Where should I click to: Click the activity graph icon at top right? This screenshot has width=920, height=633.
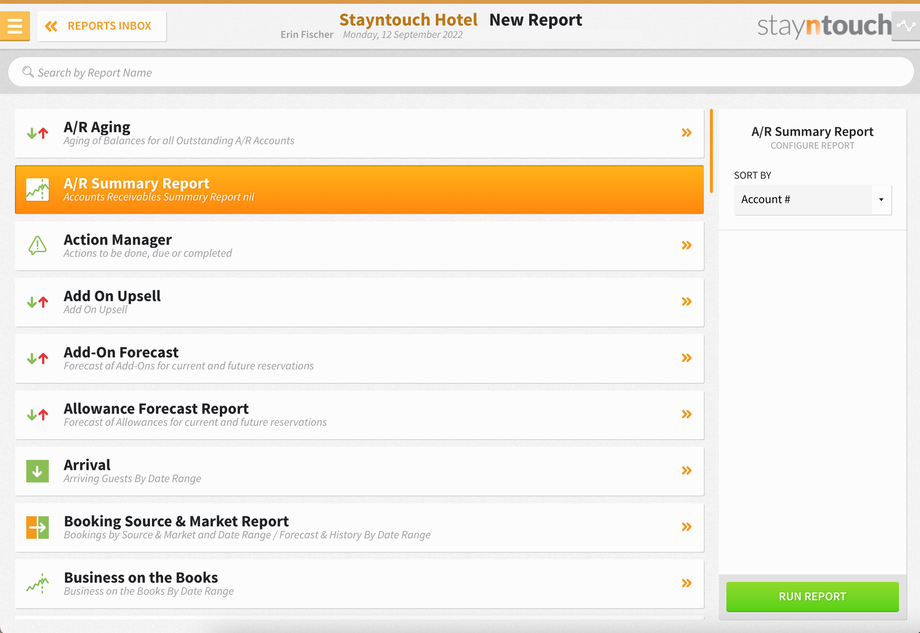click(x=905, y=26)
